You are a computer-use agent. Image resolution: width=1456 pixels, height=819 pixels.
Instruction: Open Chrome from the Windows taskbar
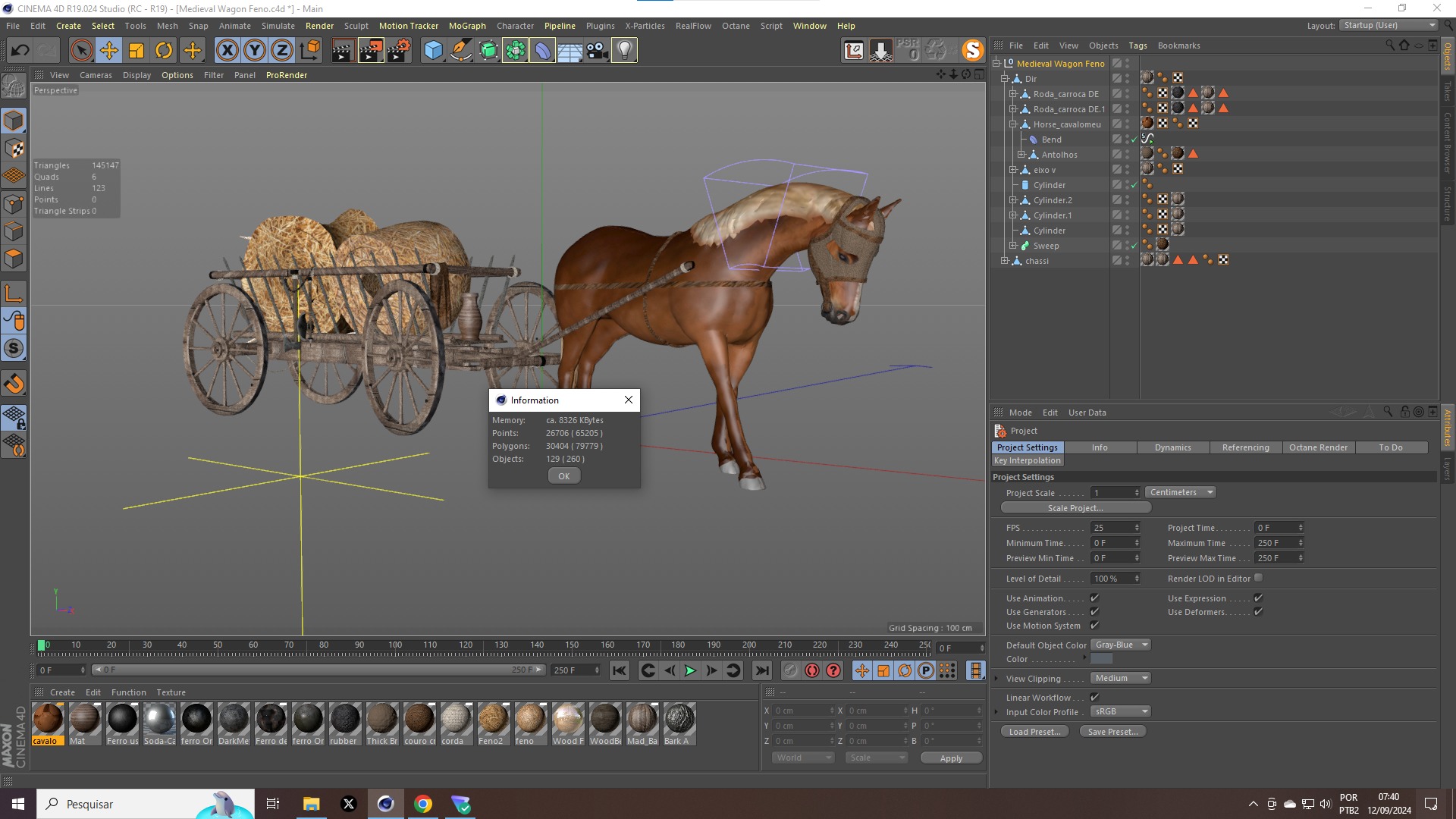(x=423, y=804)
